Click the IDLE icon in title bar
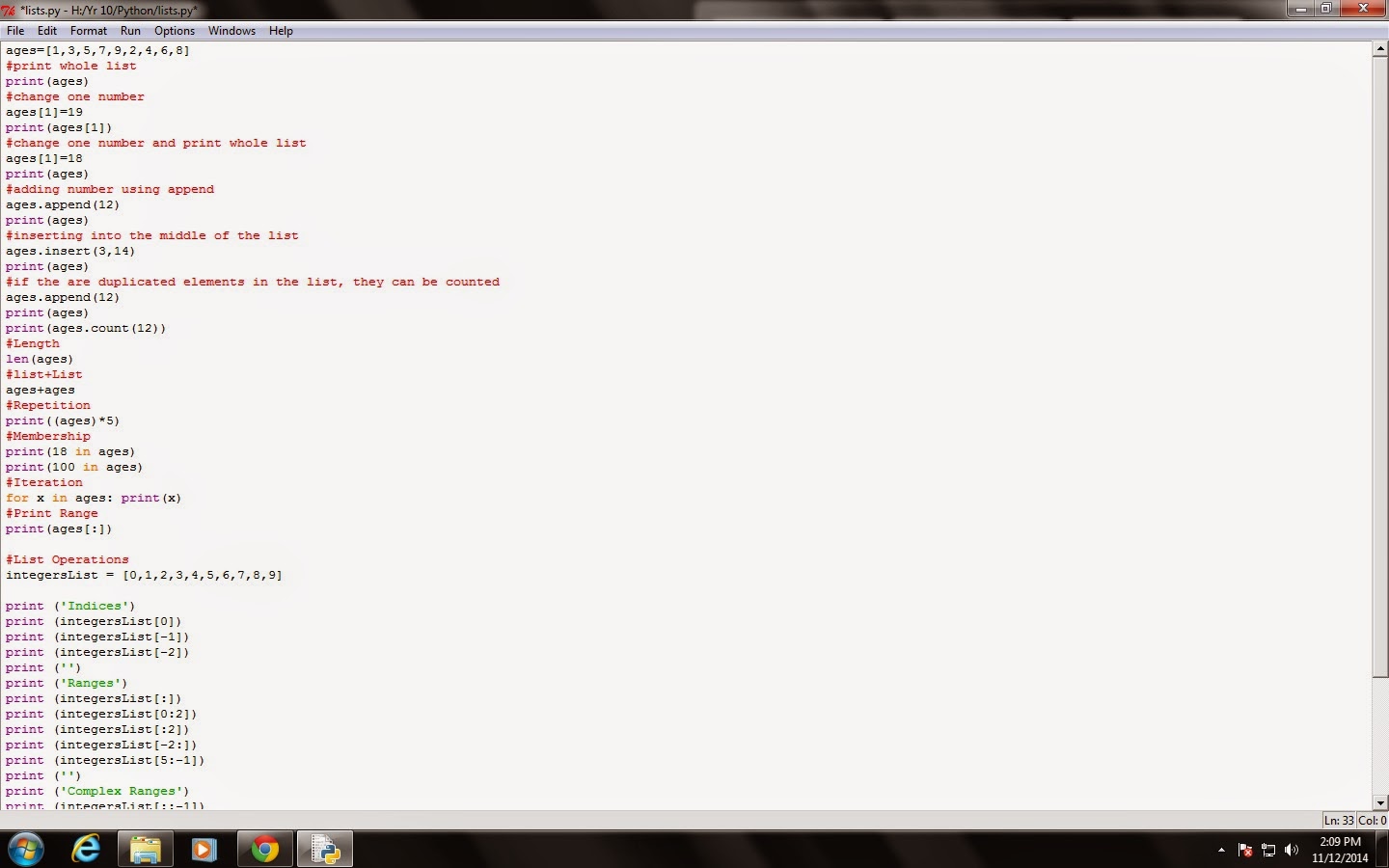This screenshot has height=868, width=1389. pos(9,10)
